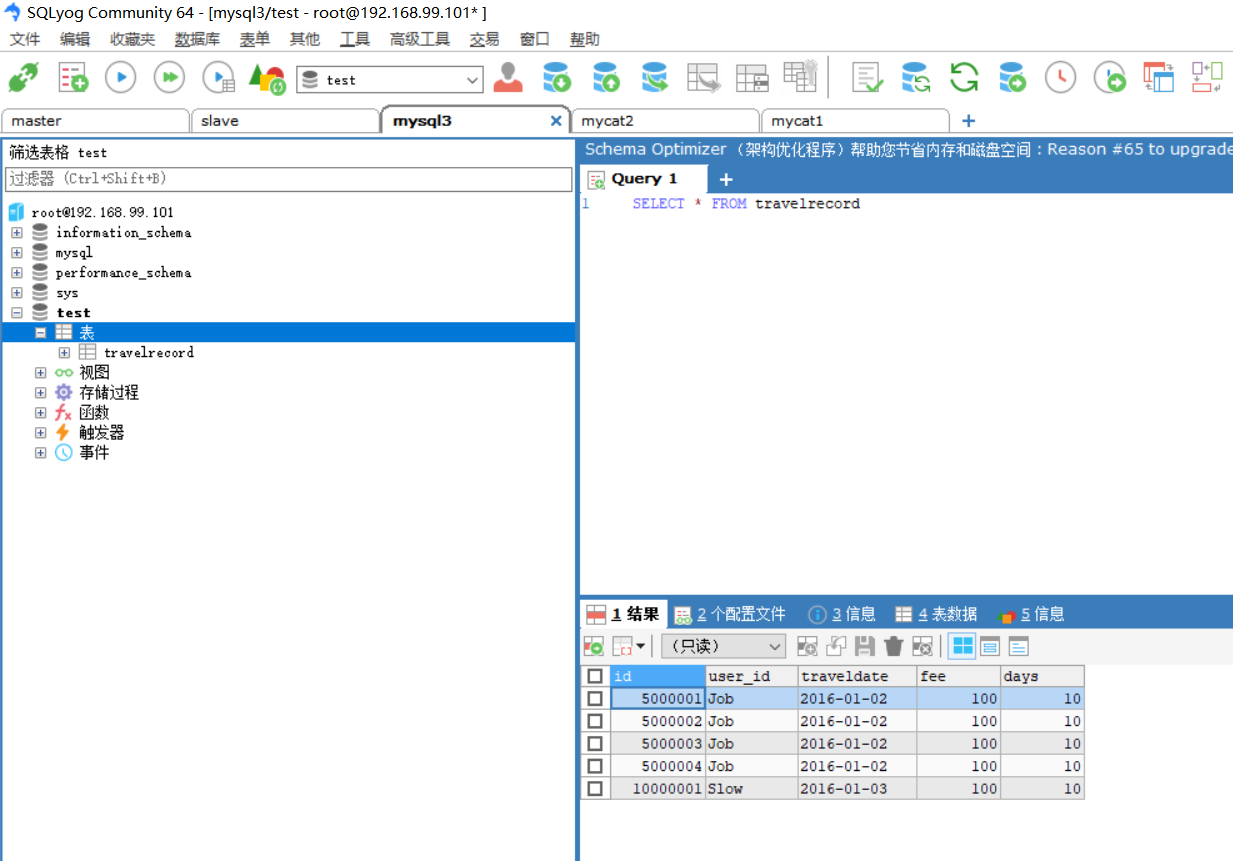Click the save changes floppy icon
Image resolution: width=1233 pixels, height=861 pixels.
coord(865,646)
